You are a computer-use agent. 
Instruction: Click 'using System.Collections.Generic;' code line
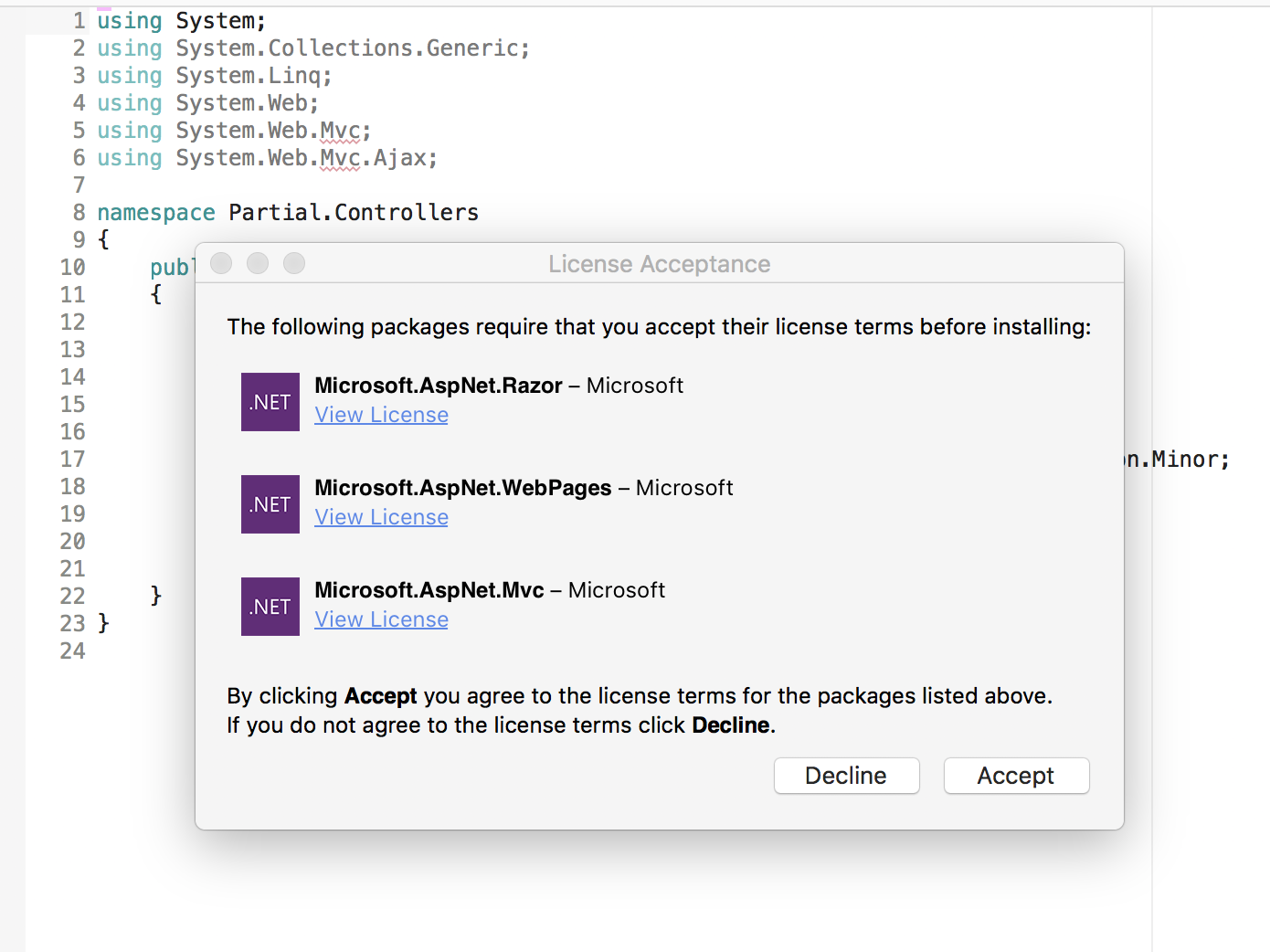pos(313,48)
